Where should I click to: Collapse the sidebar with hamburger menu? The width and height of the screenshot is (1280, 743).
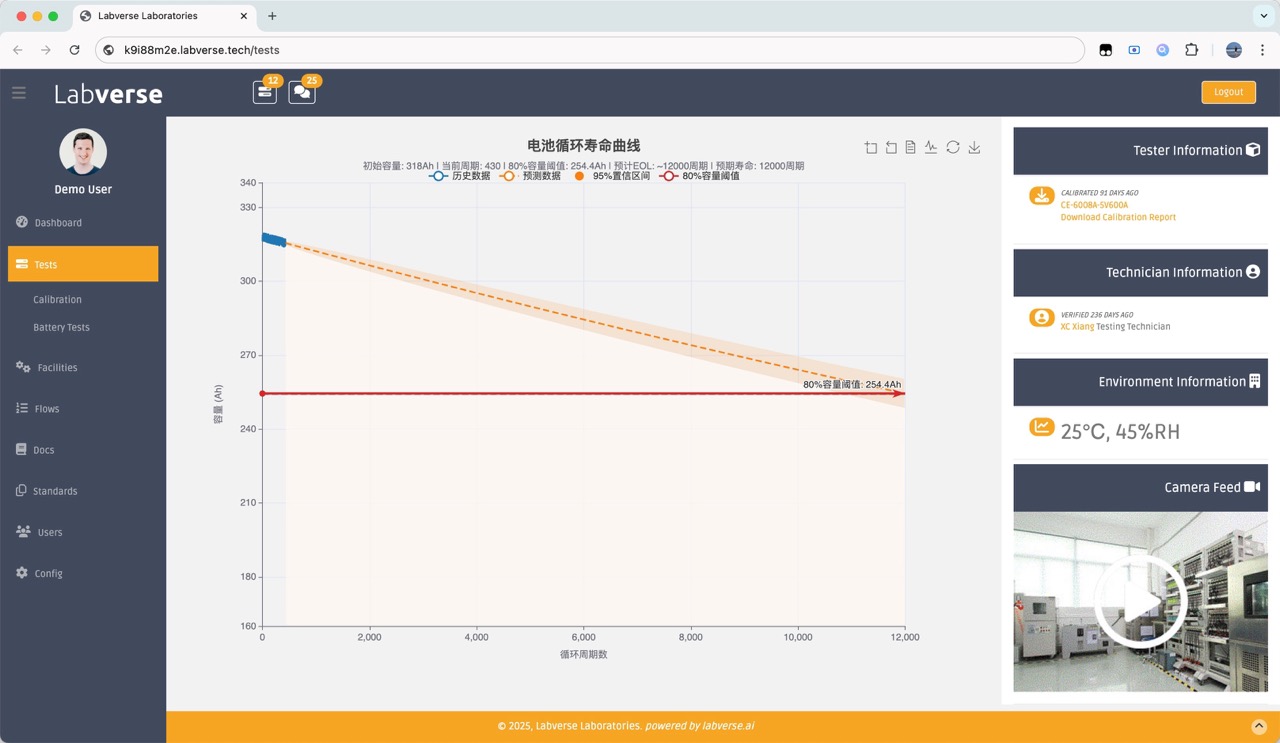(x=19, y=93)
